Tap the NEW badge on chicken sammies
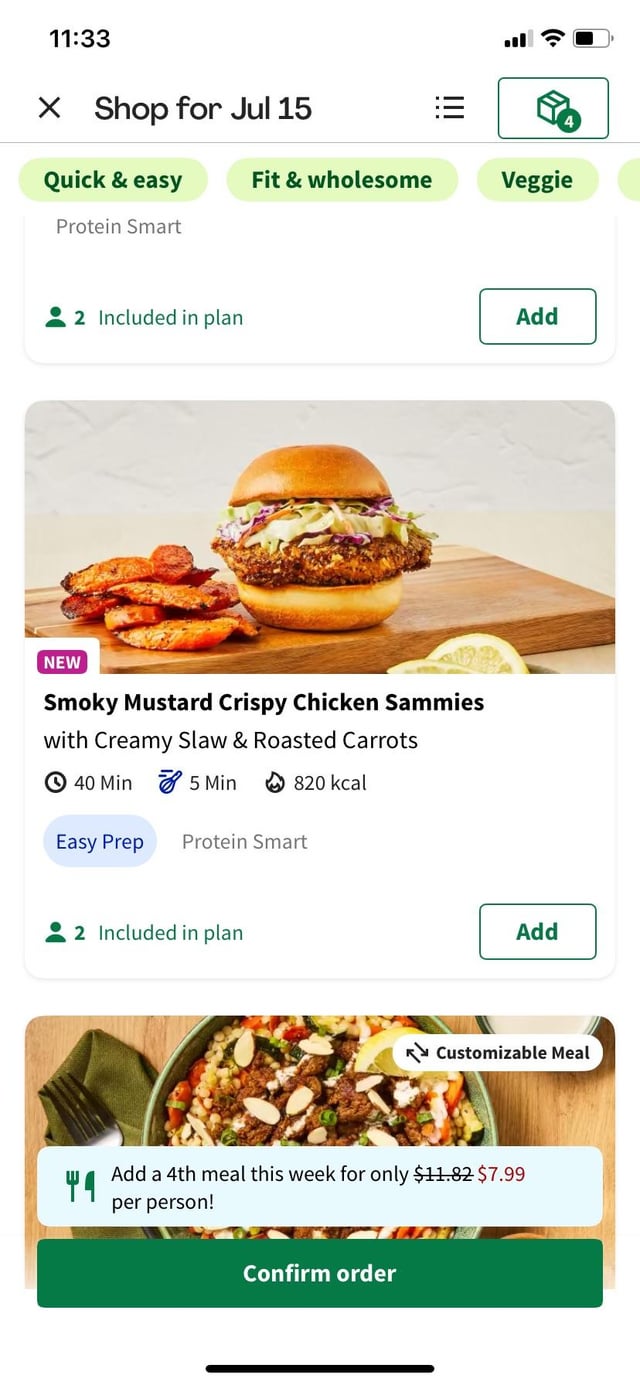The width and height of the screenshot is (640, 1385). tap(62, 662)
